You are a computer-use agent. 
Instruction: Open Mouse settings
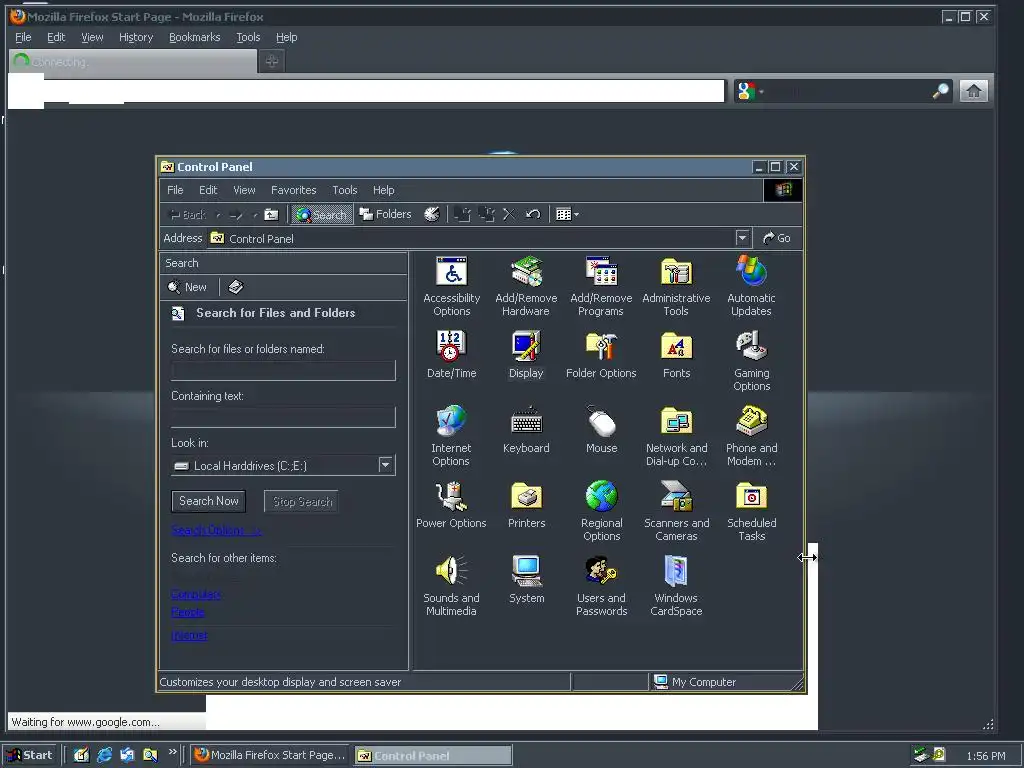pyautogui.click(x=601, y=430)
